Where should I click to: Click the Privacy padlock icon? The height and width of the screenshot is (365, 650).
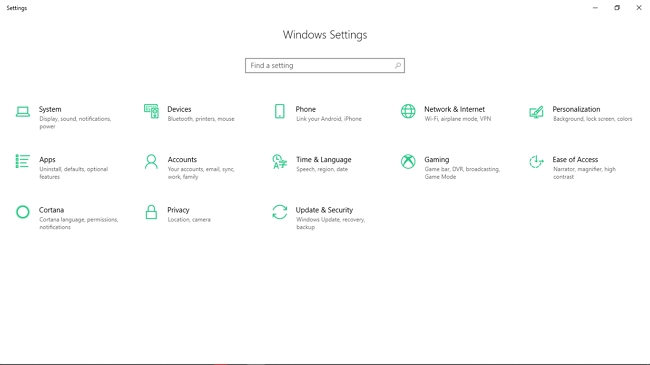point(151,212)
